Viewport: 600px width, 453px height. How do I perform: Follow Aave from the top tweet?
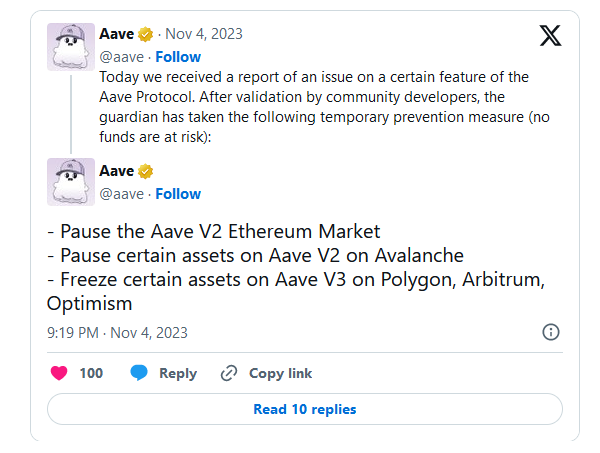178,56
